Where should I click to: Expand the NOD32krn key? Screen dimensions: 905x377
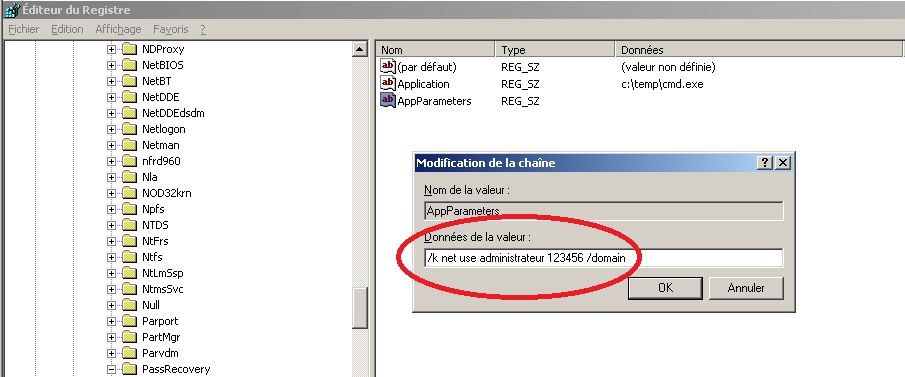click(111, 193)
